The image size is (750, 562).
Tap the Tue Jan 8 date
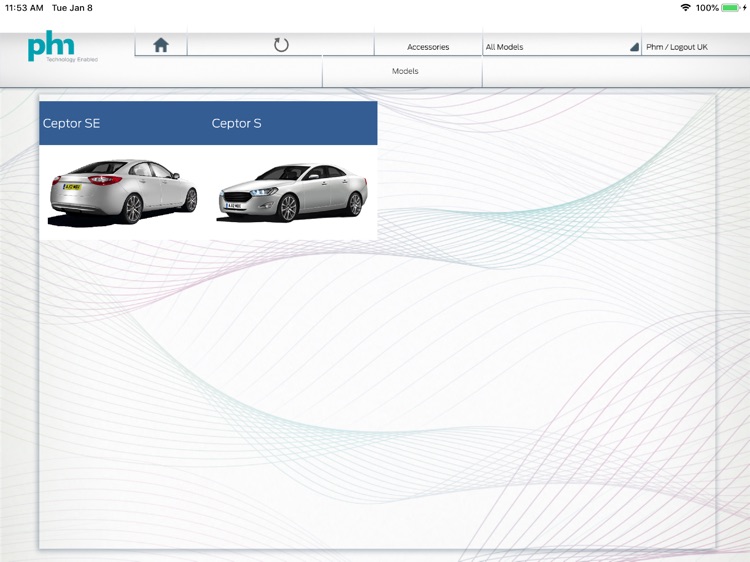point(73,8)
